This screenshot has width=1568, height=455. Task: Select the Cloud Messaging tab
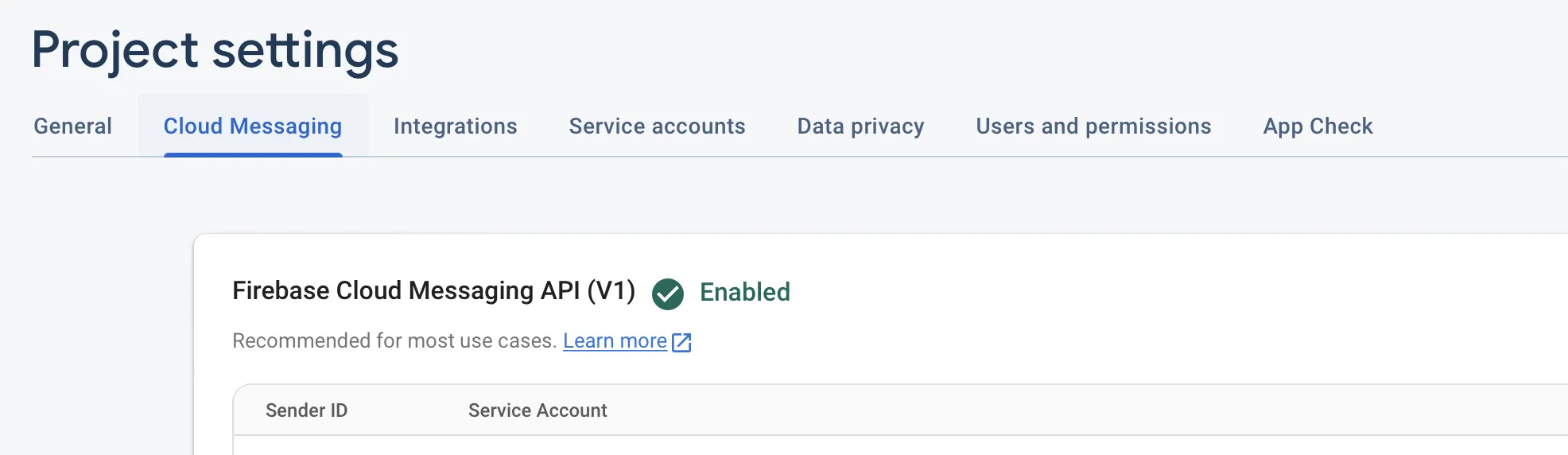[253, 126]
